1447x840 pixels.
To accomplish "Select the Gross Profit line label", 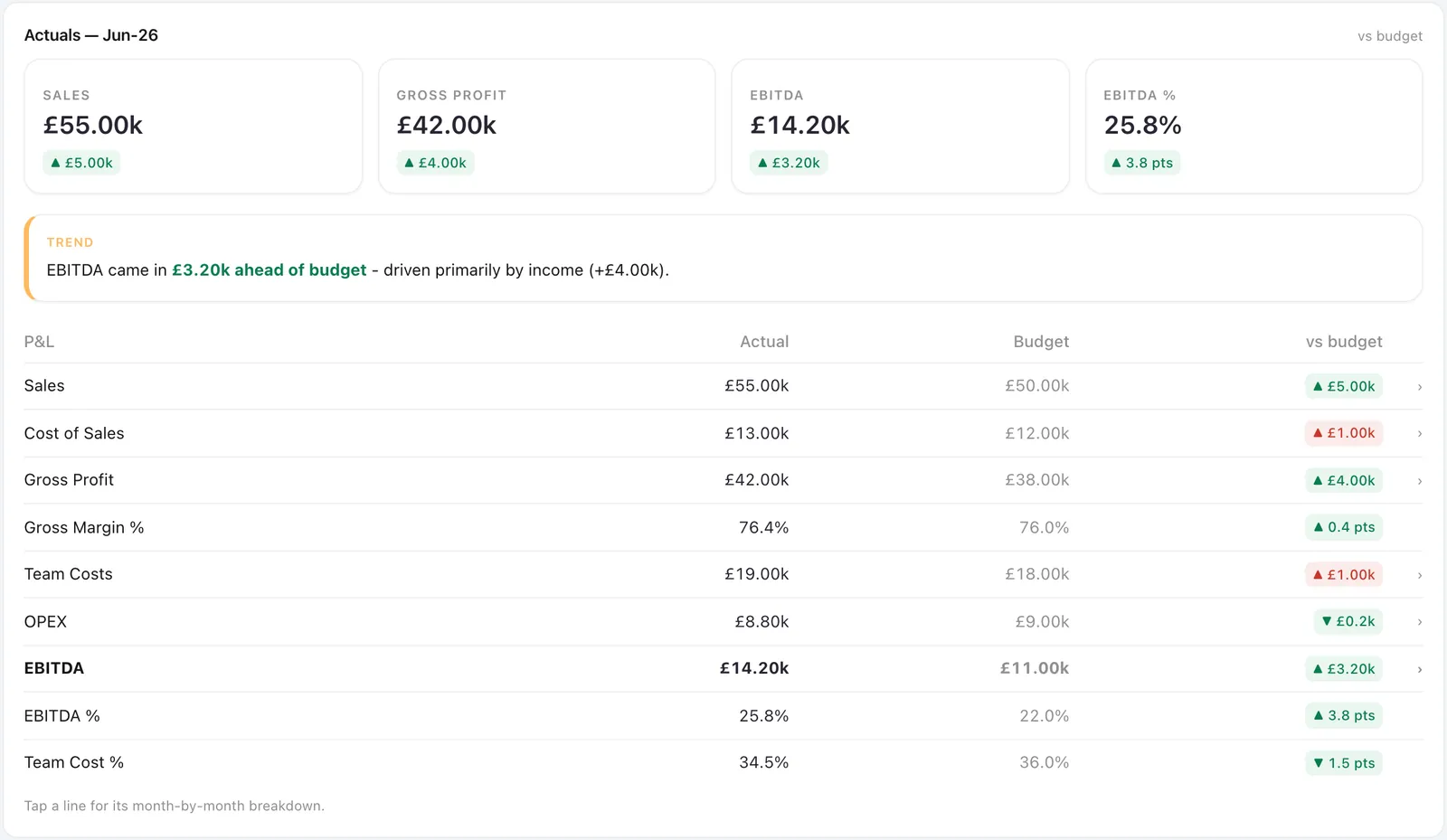I will click(x=69, y=480).
